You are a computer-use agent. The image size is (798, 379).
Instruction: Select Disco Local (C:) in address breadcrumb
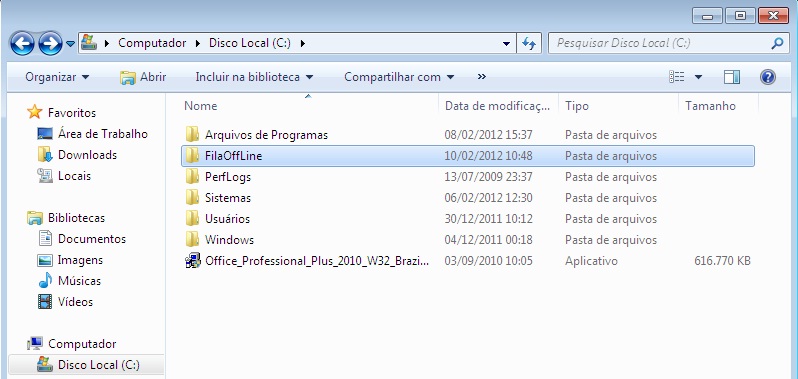[x=250, y=43]
